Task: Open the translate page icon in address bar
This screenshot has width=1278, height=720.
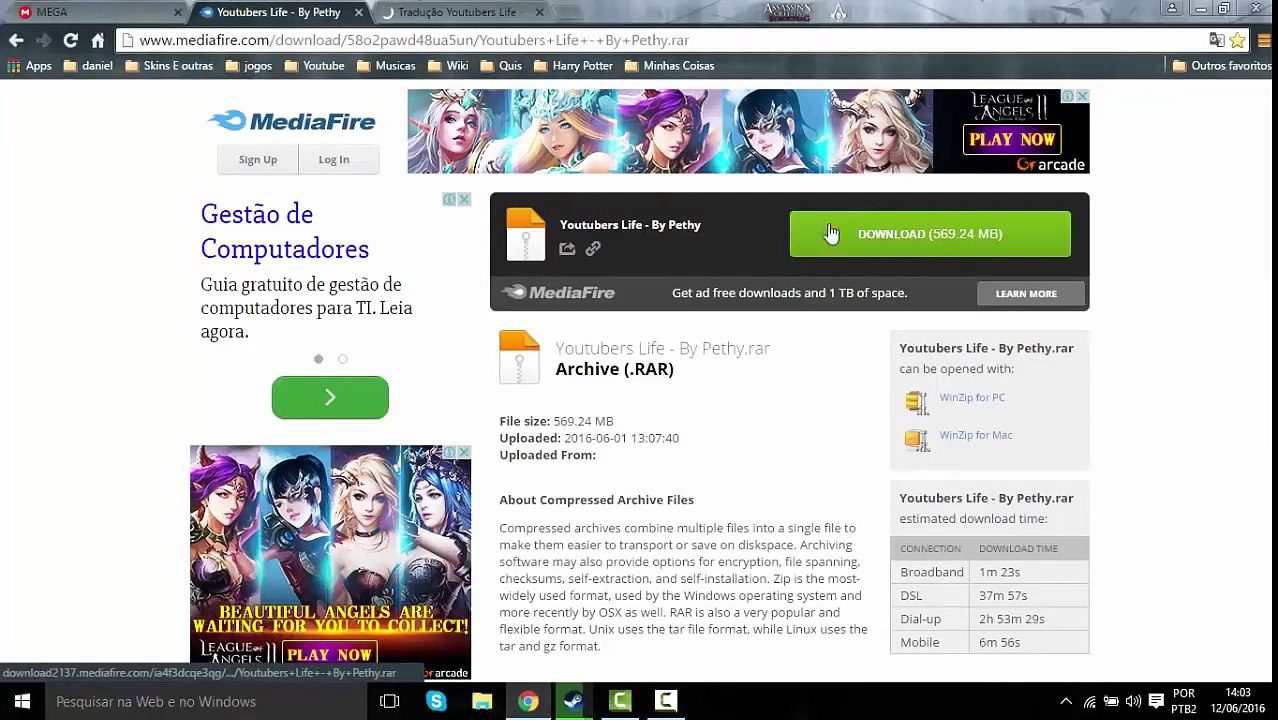Action: 1216,40
